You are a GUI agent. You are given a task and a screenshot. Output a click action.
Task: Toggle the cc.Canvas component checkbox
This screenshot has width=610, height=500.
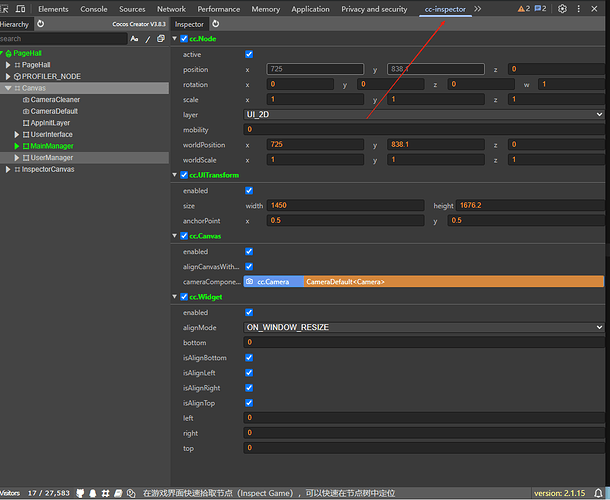tap(184, 236)
